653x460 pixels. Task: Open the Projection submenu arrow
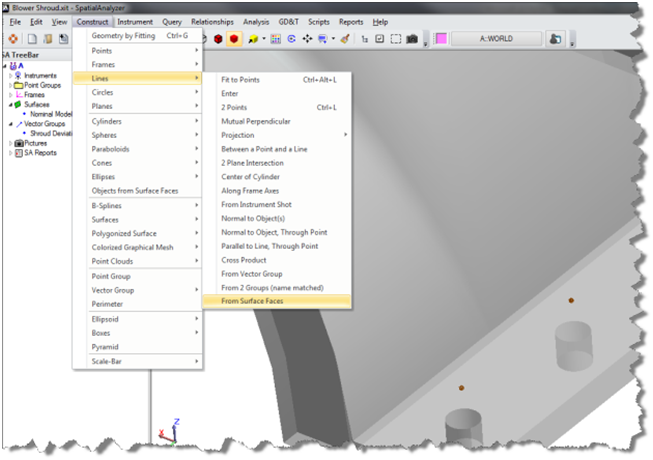(346, 134)
